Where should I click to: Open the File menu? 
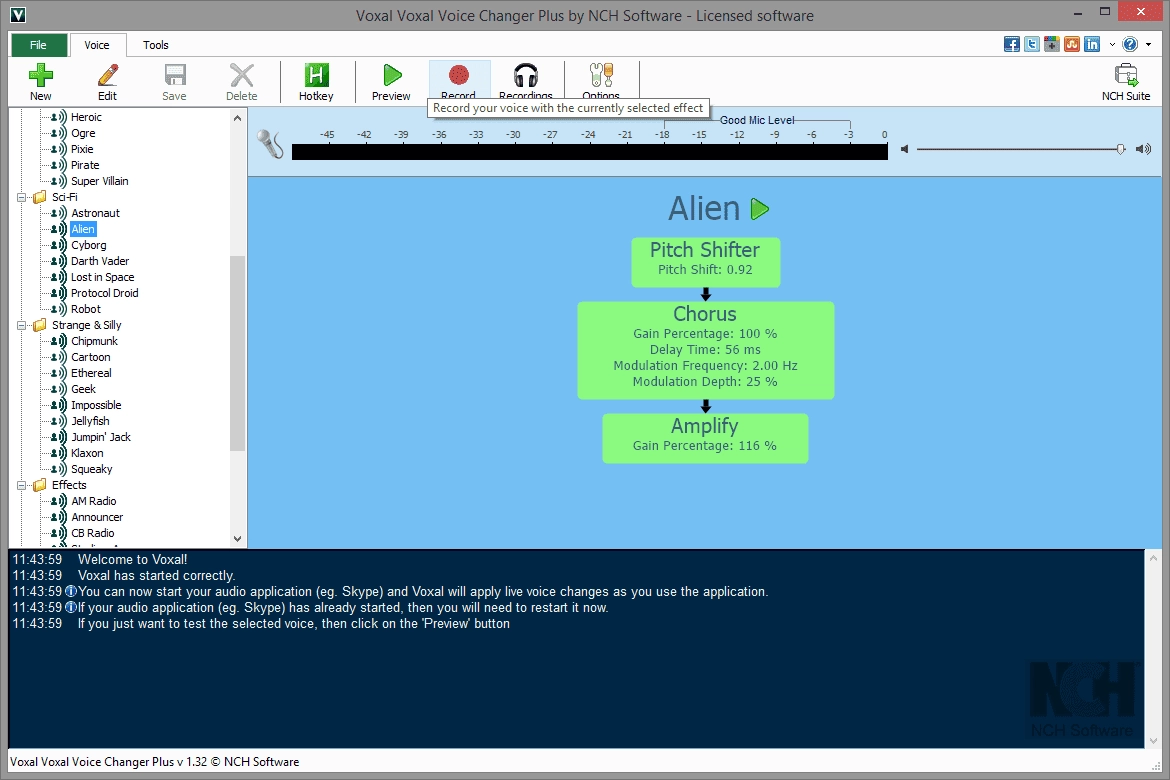(39, 45)
